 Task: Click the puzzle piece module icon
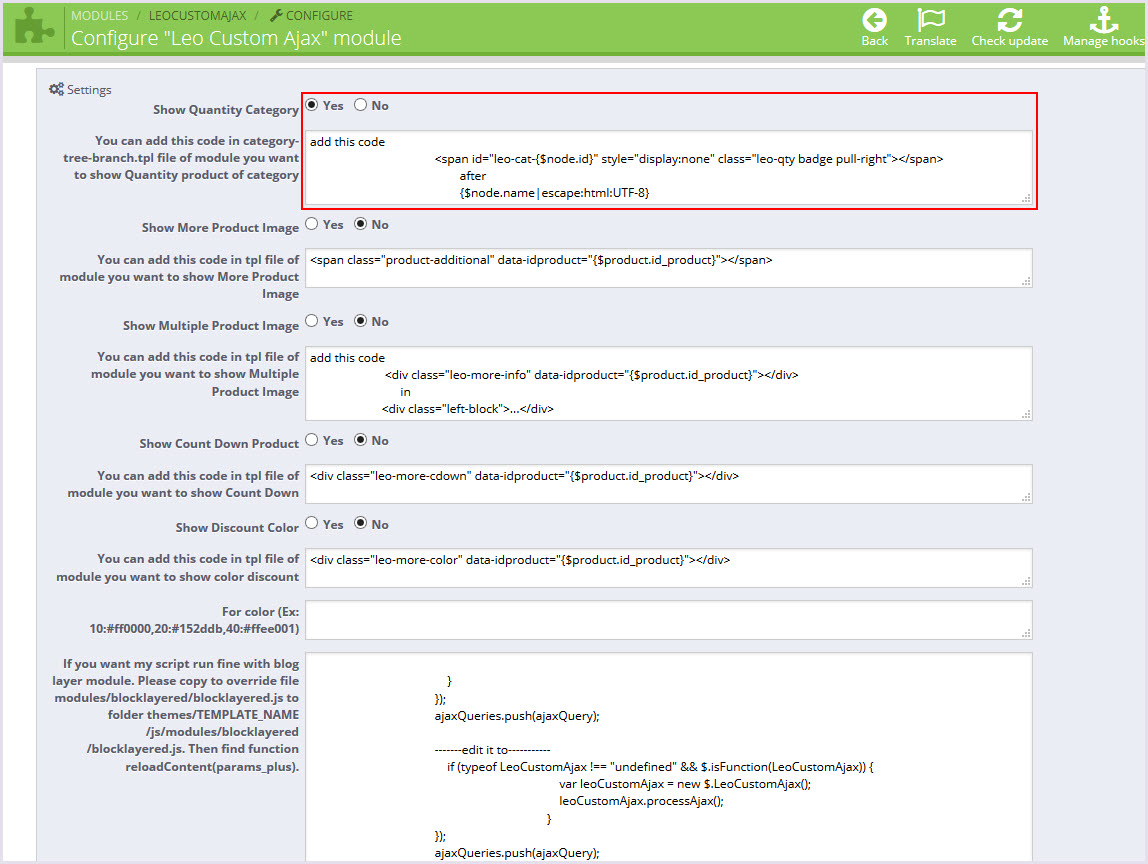coord(34,26)
